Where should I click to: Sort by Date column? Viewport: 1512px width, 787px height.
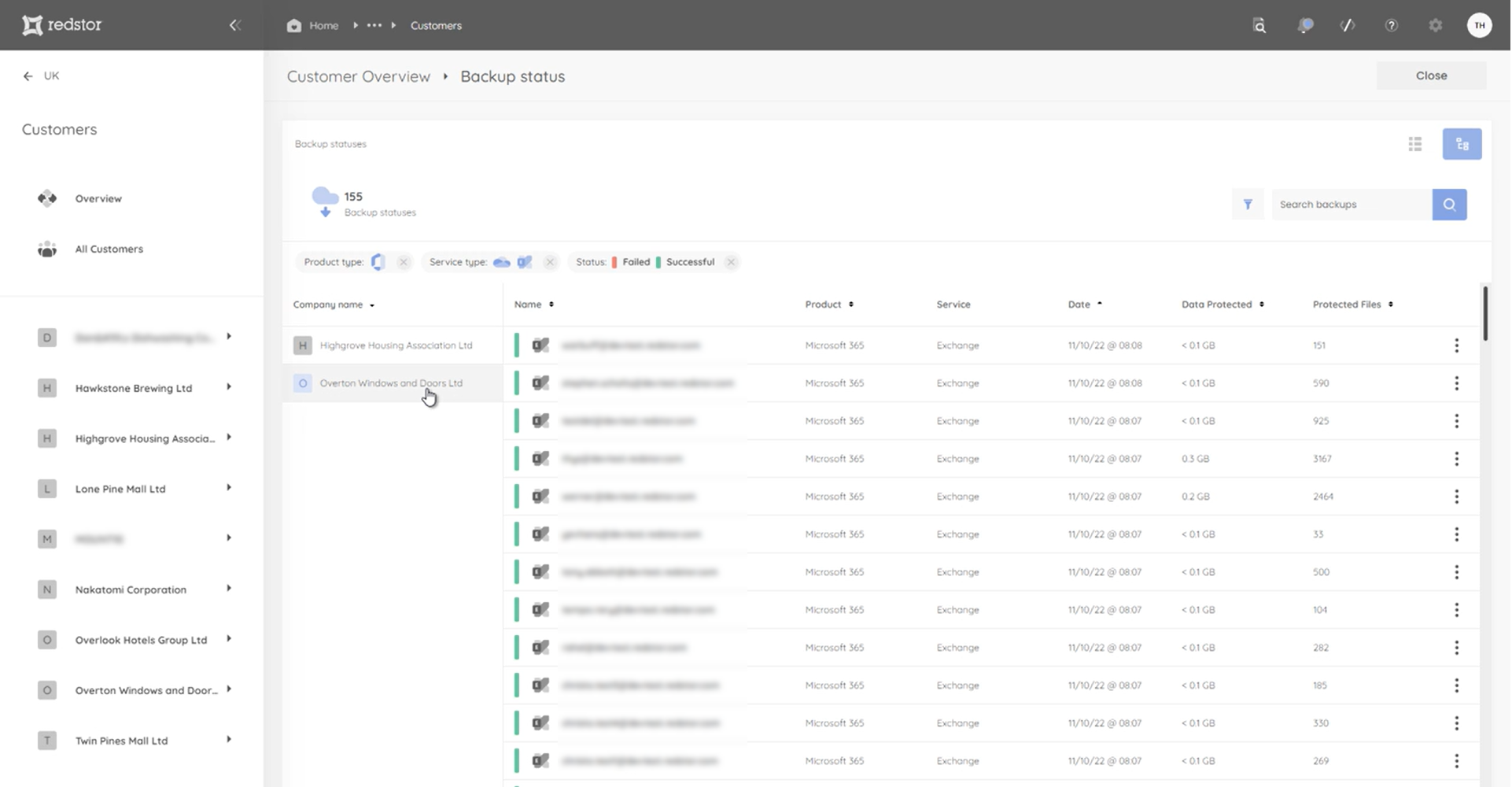tap(1085, 305)
